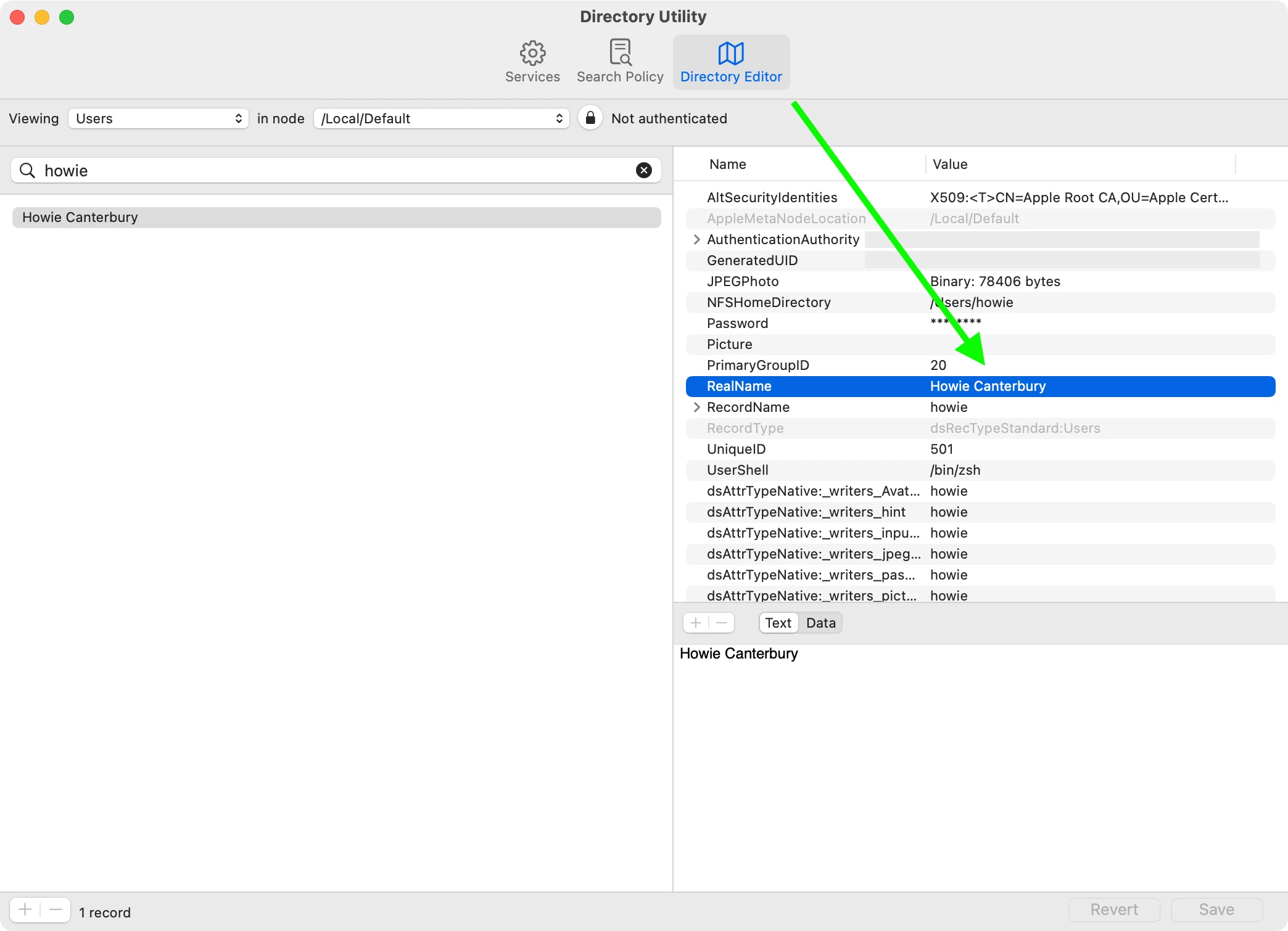Expand the RecordName attribute
This screenshot has height=931, width=1288.
[x=696, y=407]
